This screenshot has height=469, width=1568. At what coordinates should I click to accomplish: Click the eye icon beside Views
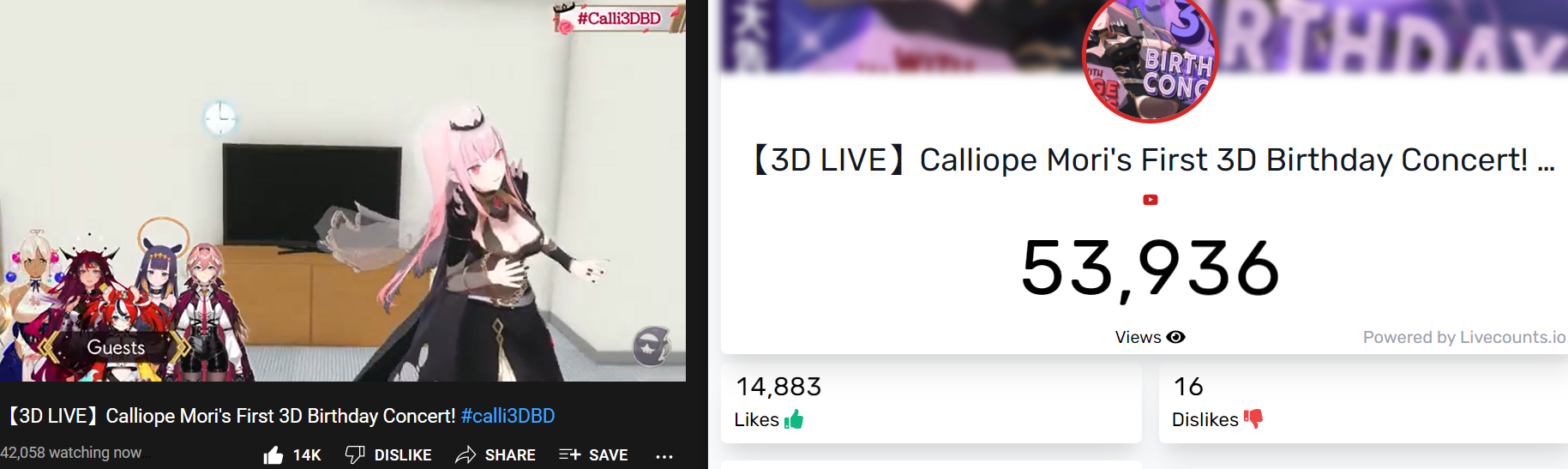pos(1176,337)
